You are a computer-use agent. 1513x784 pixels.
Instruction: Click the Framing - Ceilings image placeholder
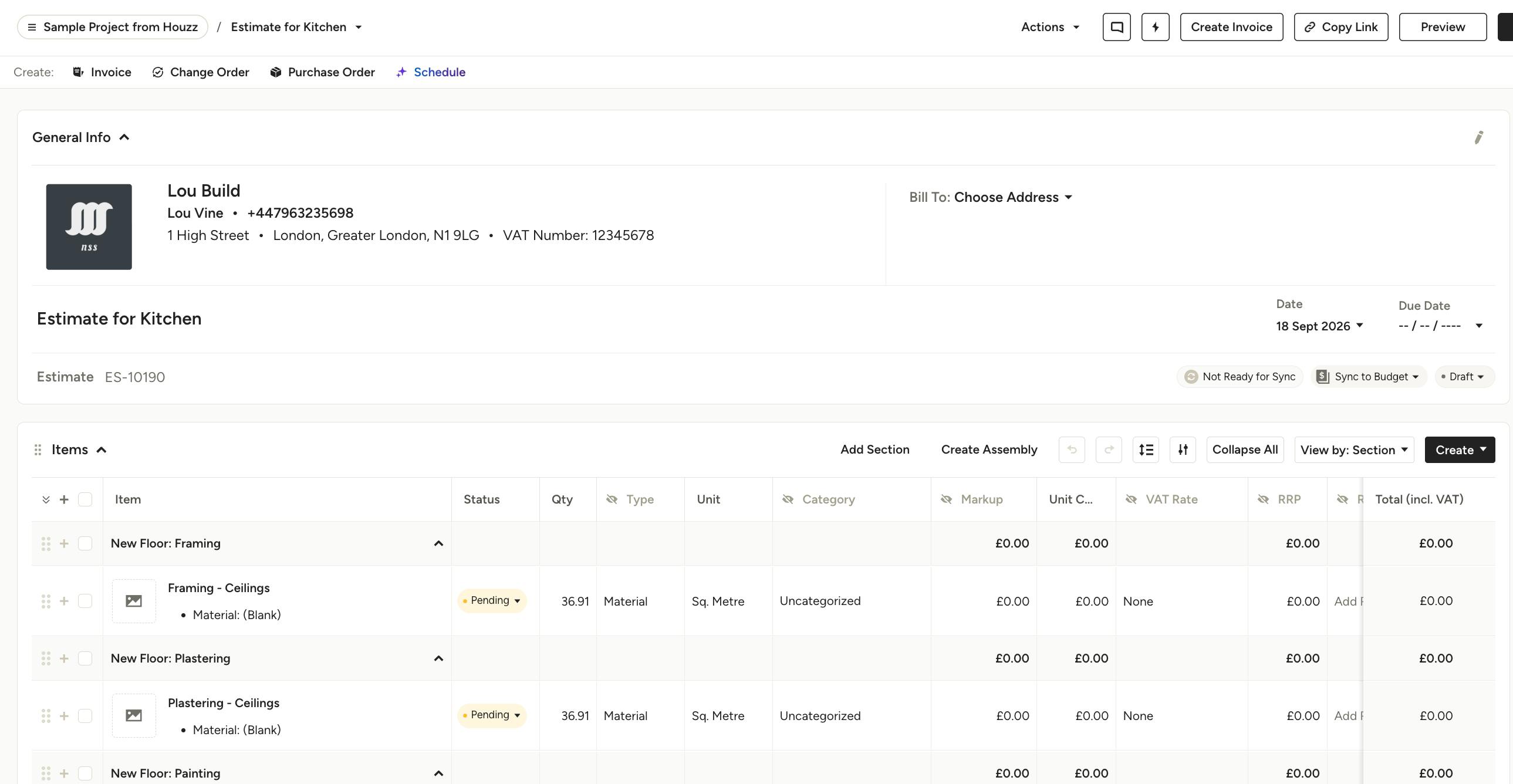[134, 601]
